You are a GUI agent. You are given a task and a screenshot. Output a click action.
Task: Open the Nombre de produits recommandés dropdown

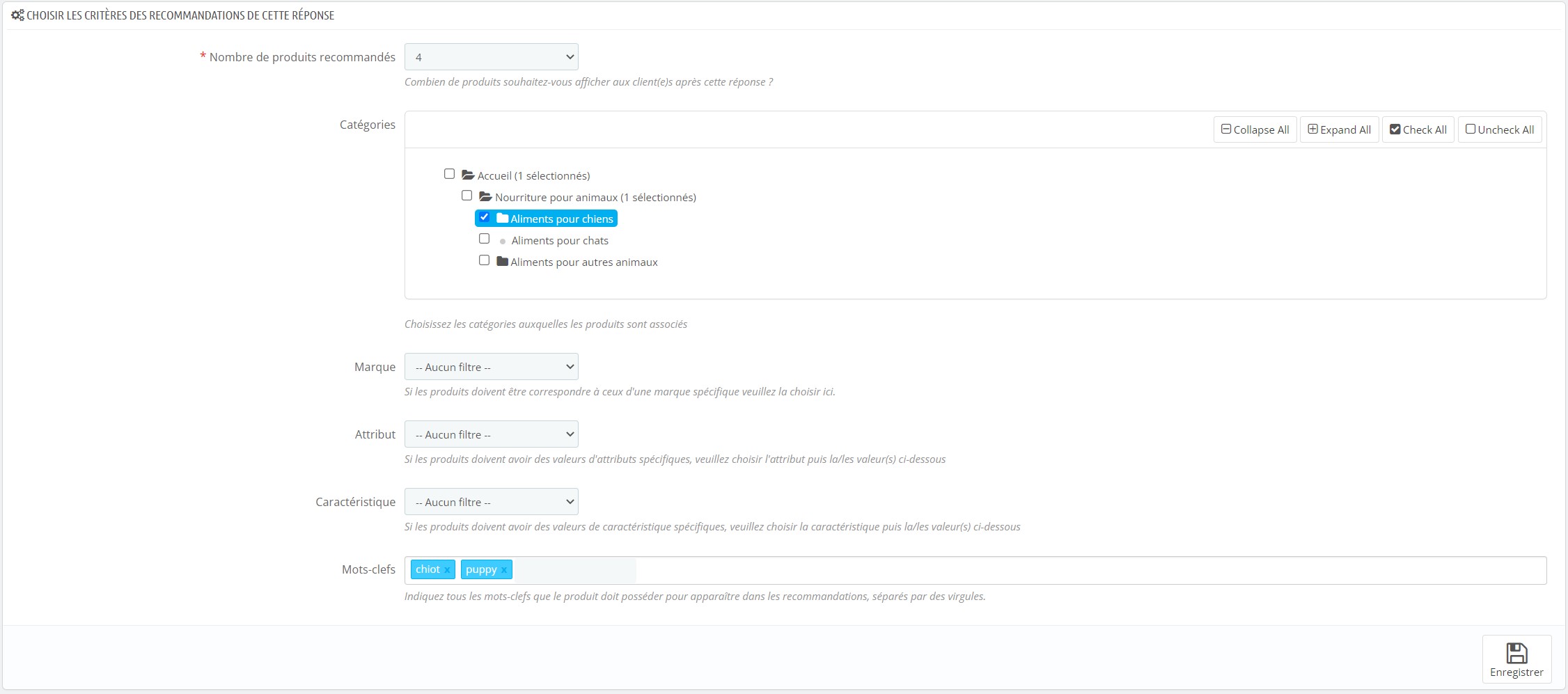[491, 56]
